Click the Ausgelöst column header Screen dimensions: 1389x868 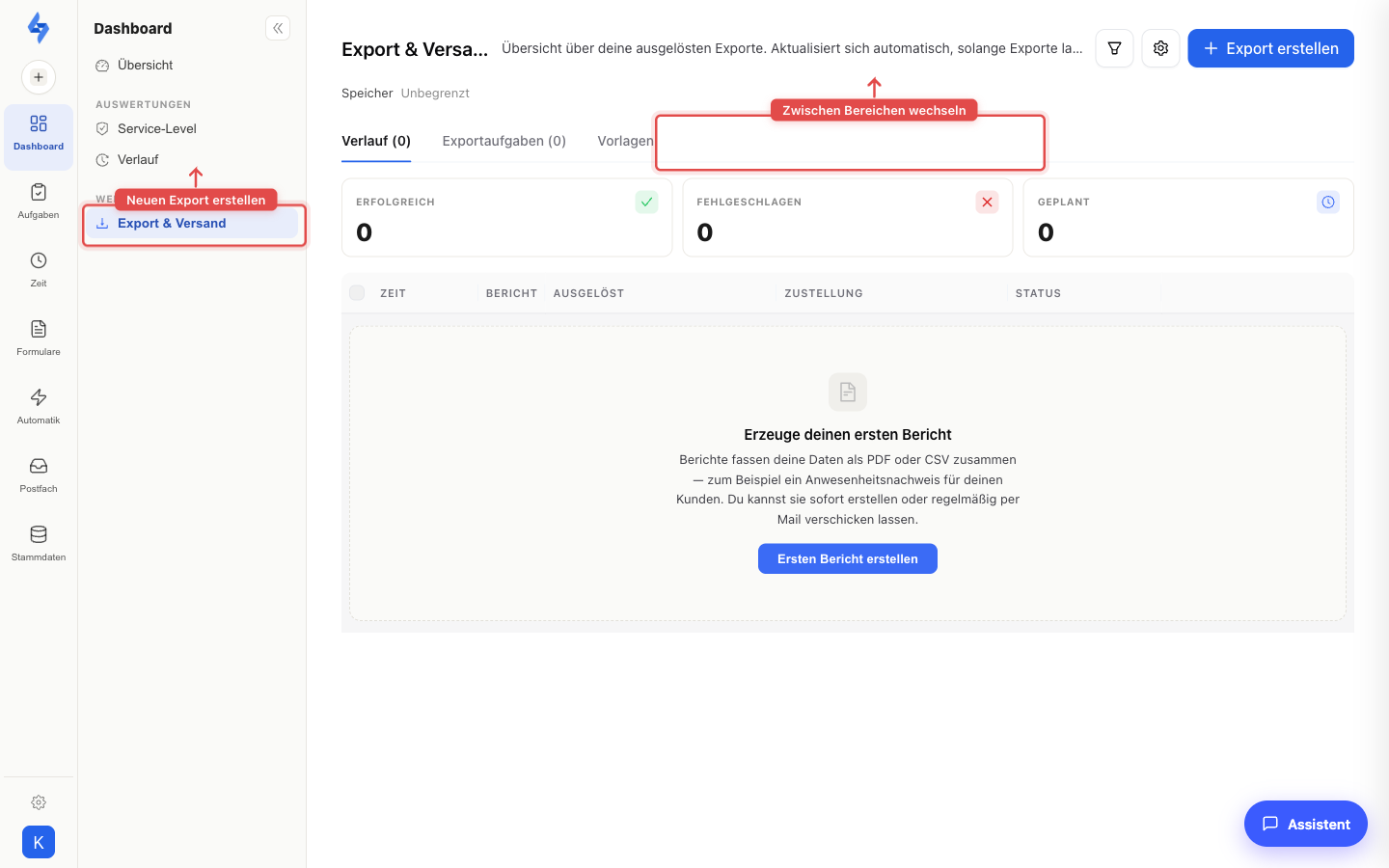click(x=588, y=293)
